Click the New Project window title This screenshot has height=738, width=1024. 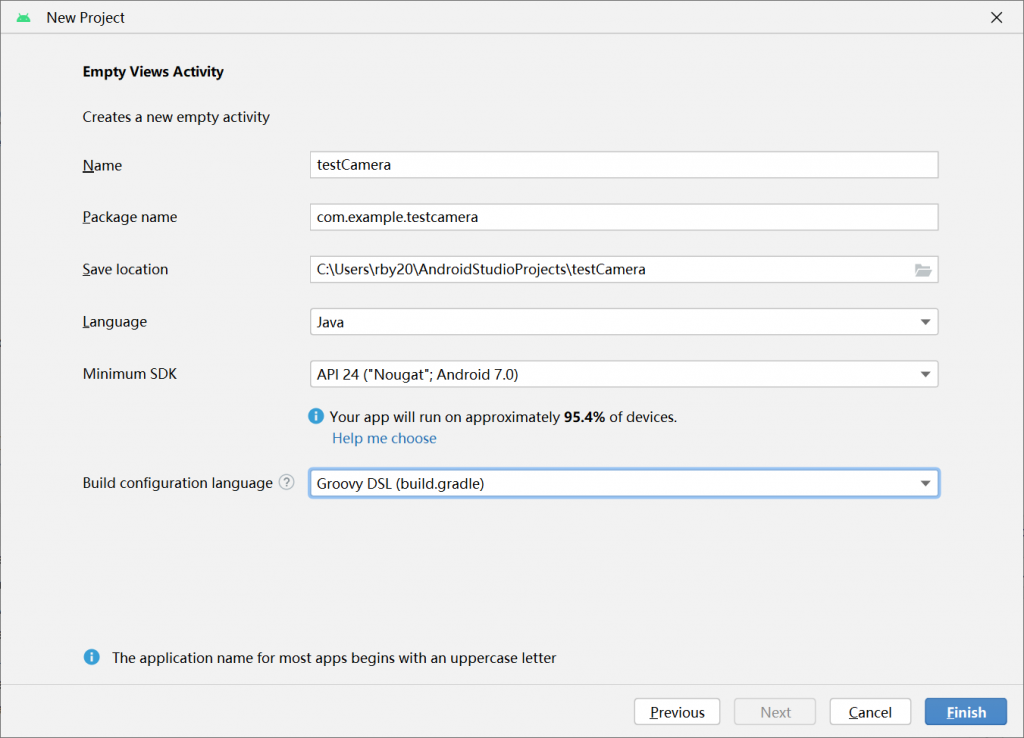[x=85, y=18]
